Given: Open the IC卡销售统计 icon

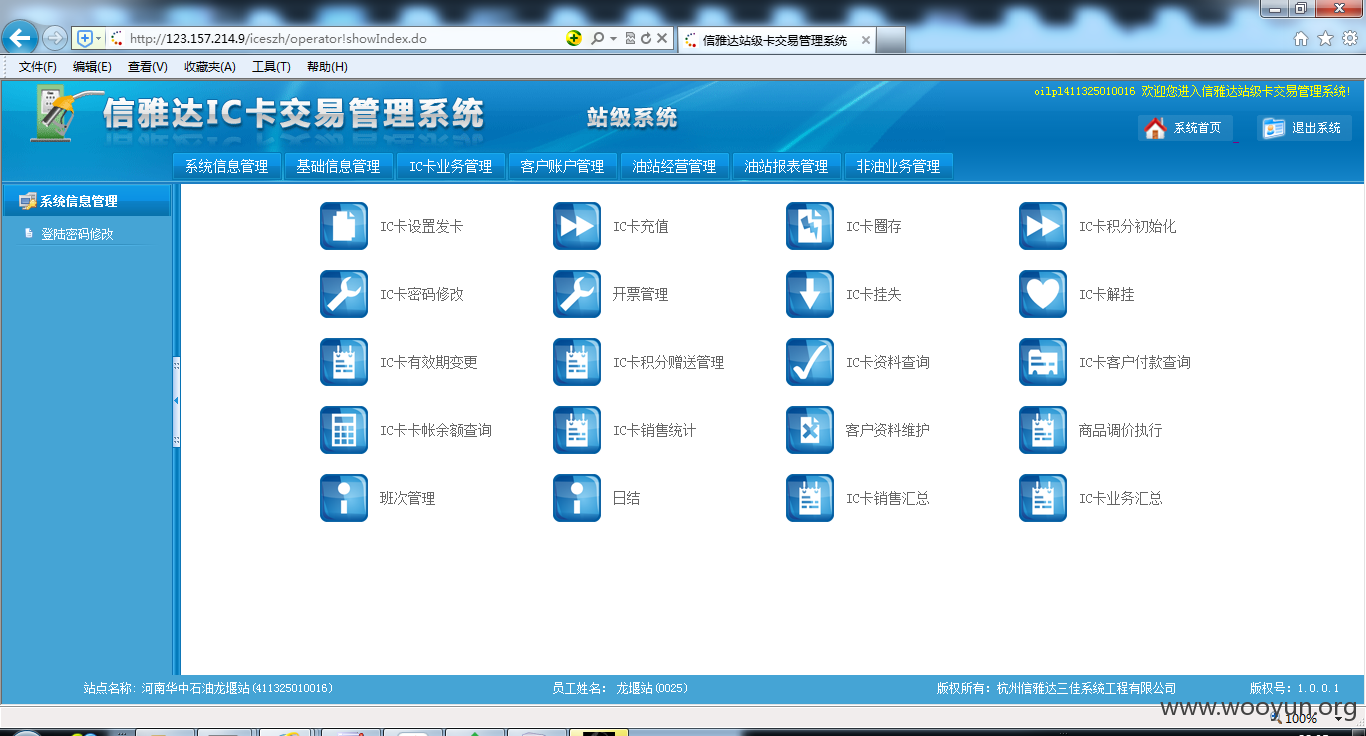Looking at the screenshot, I should click(x=577, y=430).
